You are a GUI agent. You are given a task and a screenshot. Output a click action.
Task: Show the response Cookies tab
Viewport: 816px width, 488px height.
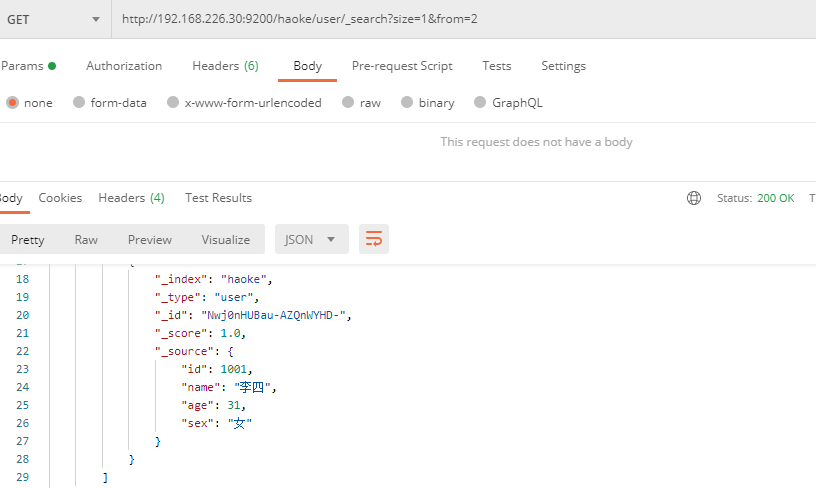tap(60, 198)
